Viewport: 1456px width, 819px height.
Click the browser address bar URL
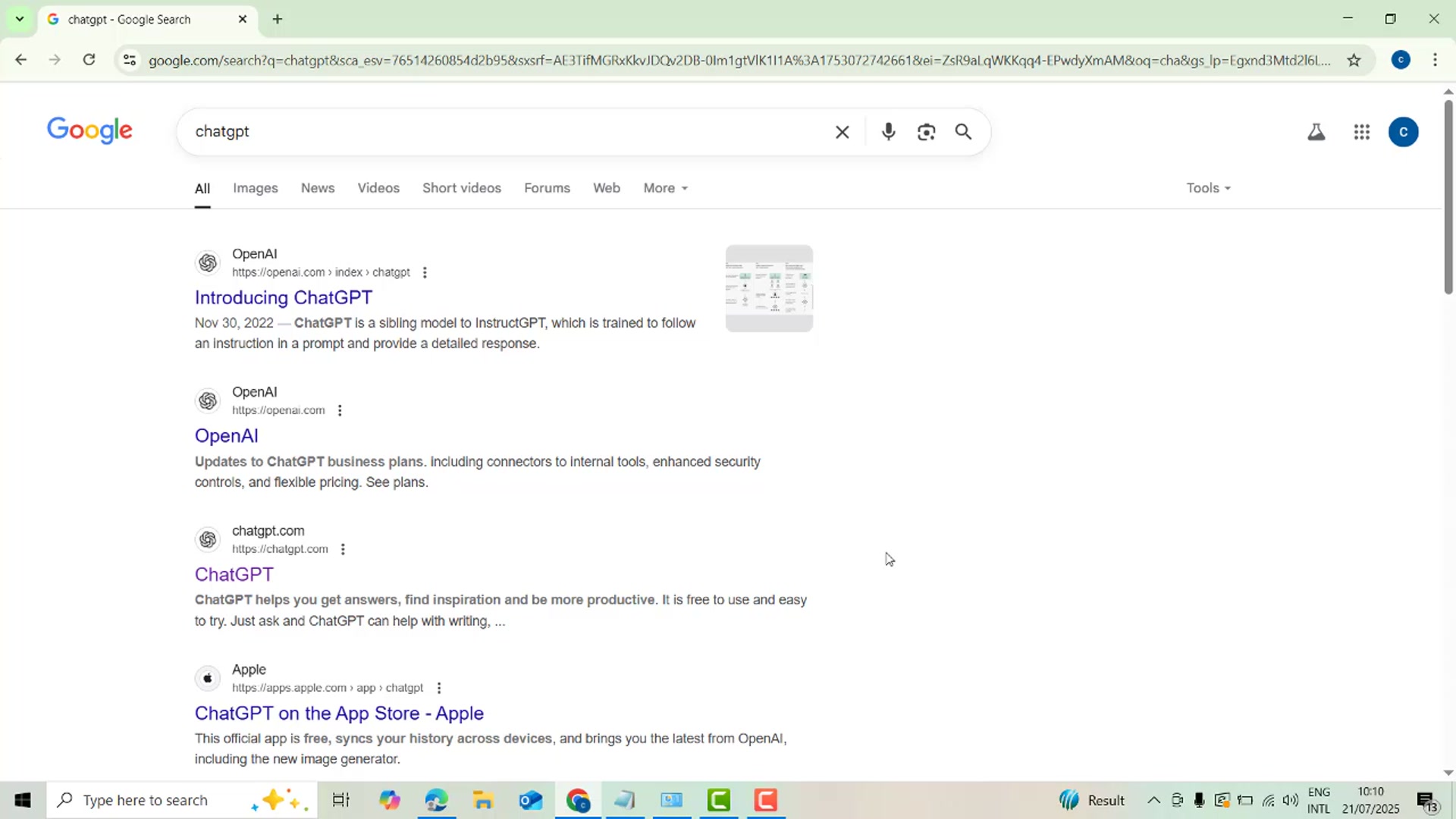[739, 60]
